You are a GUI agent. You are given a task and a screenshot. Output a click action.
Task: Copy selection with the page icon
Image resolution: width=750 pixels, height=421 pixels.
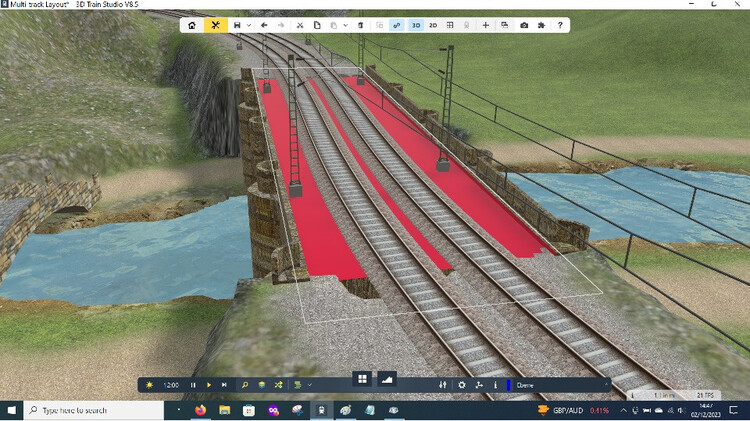[317, 25]
